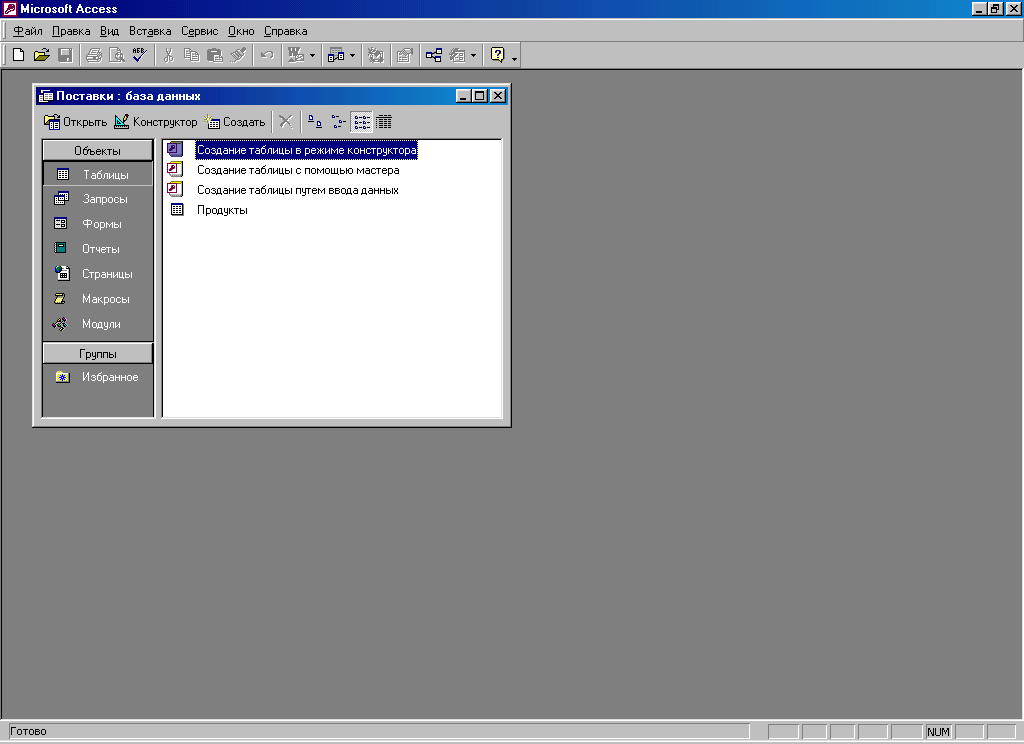Click the Paste clipboard icon
The height and width of the screenshot is (744, 1024).
click(x=215, y=56)
